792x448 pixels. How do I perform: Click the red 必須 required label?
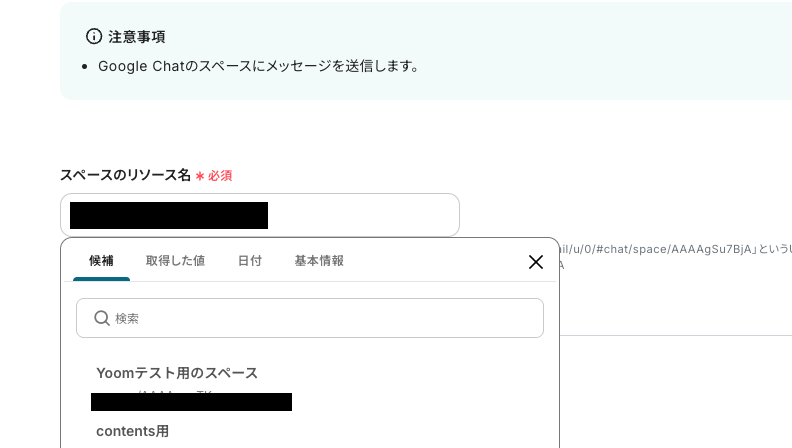tap(220, 176)
